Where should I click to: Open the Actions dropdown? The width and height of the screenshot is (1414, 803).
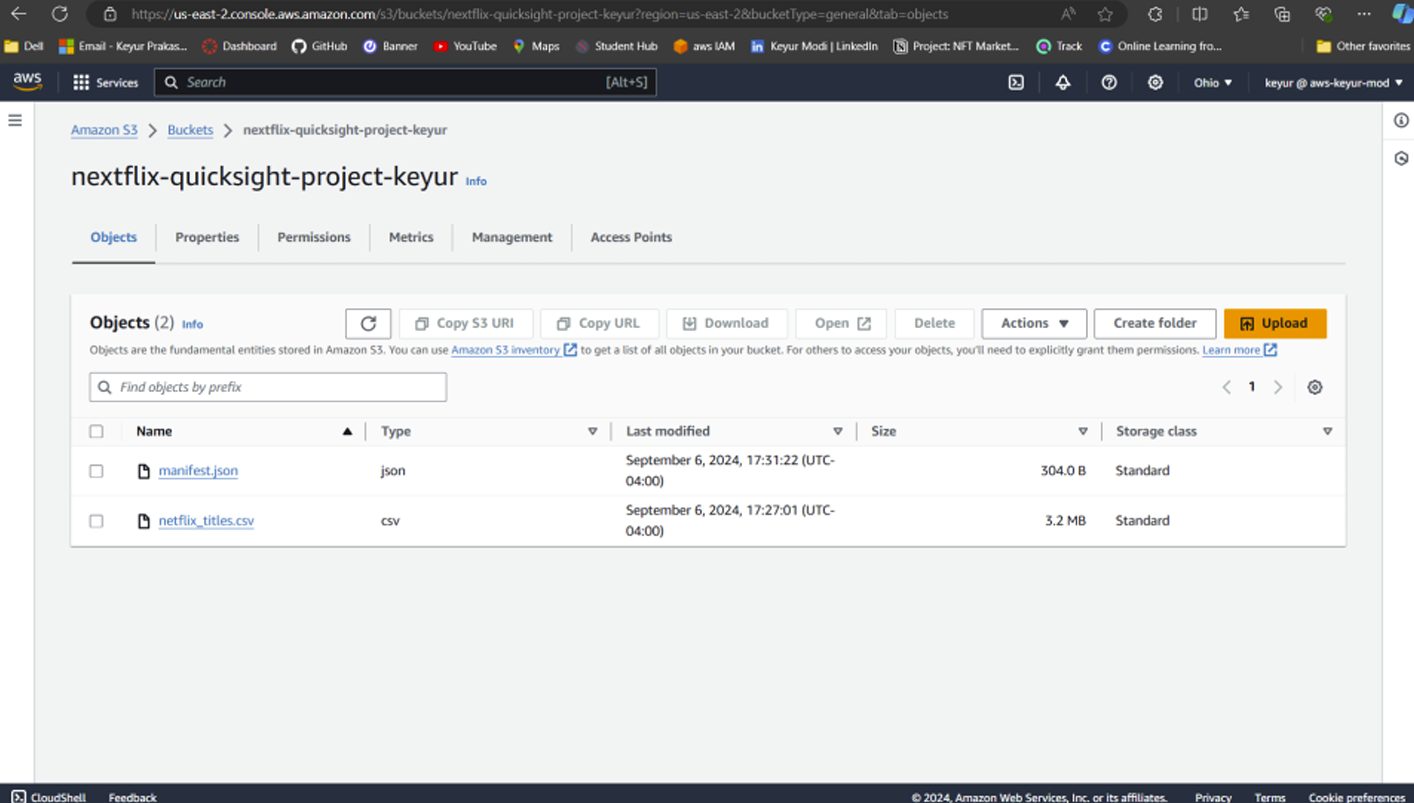[1034, 323]
